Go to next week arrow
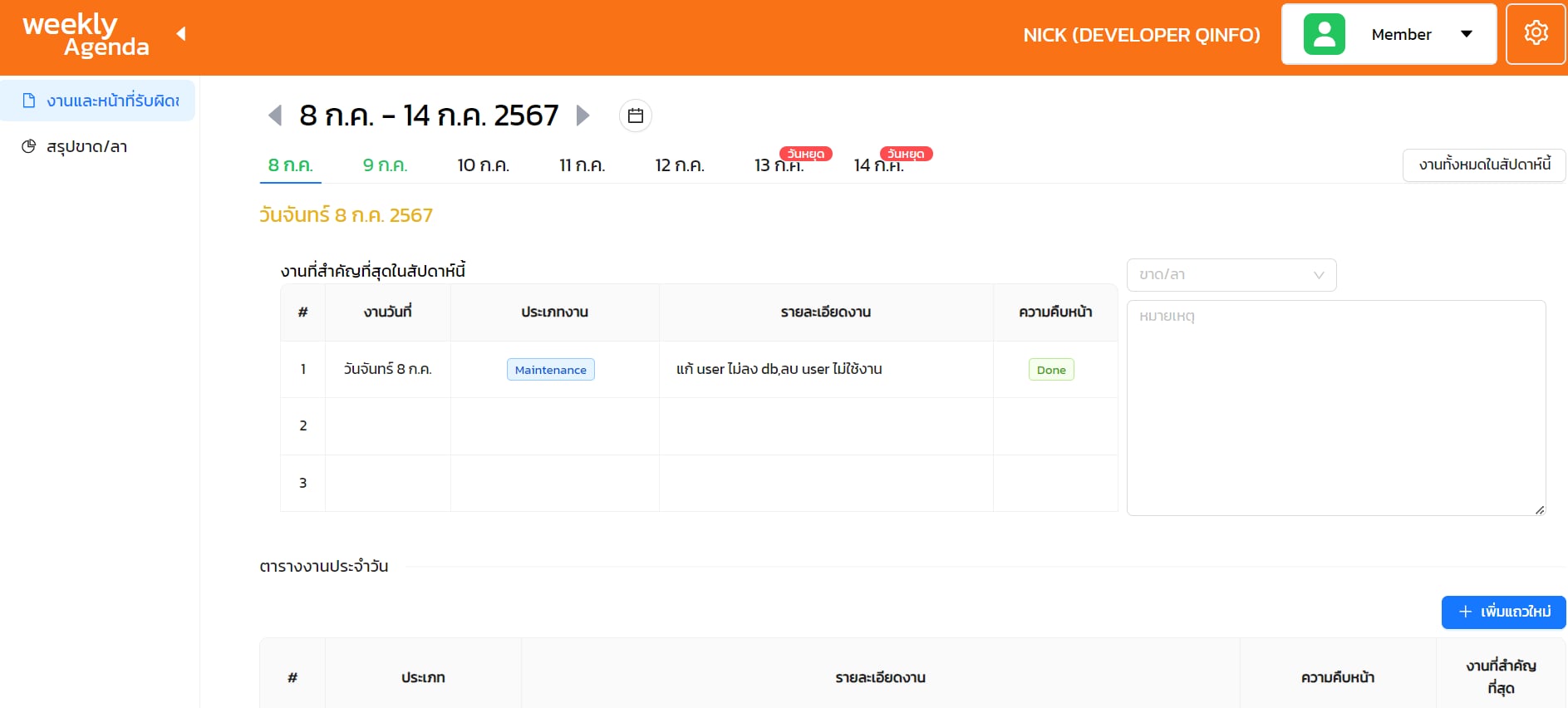This screenshot has height=708, width=1568. 582,116
